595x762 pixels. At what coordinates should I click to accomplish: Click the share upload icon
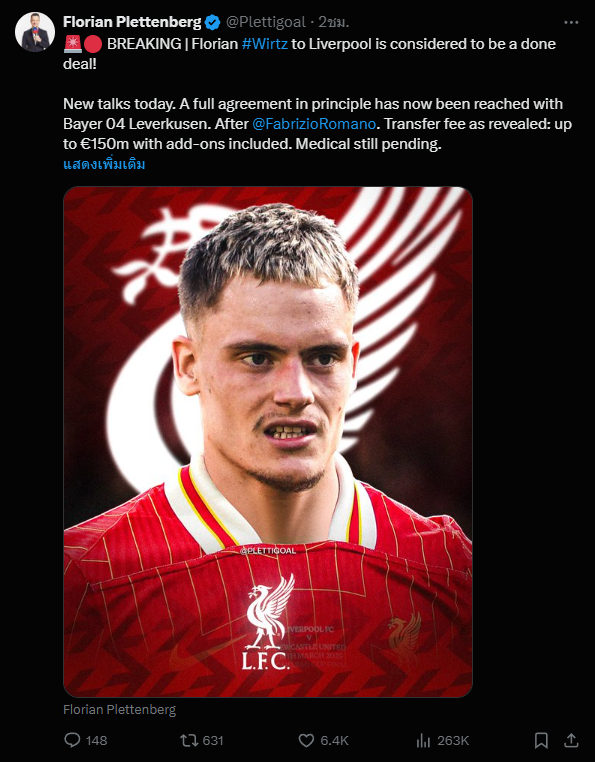tap(572, 740)
